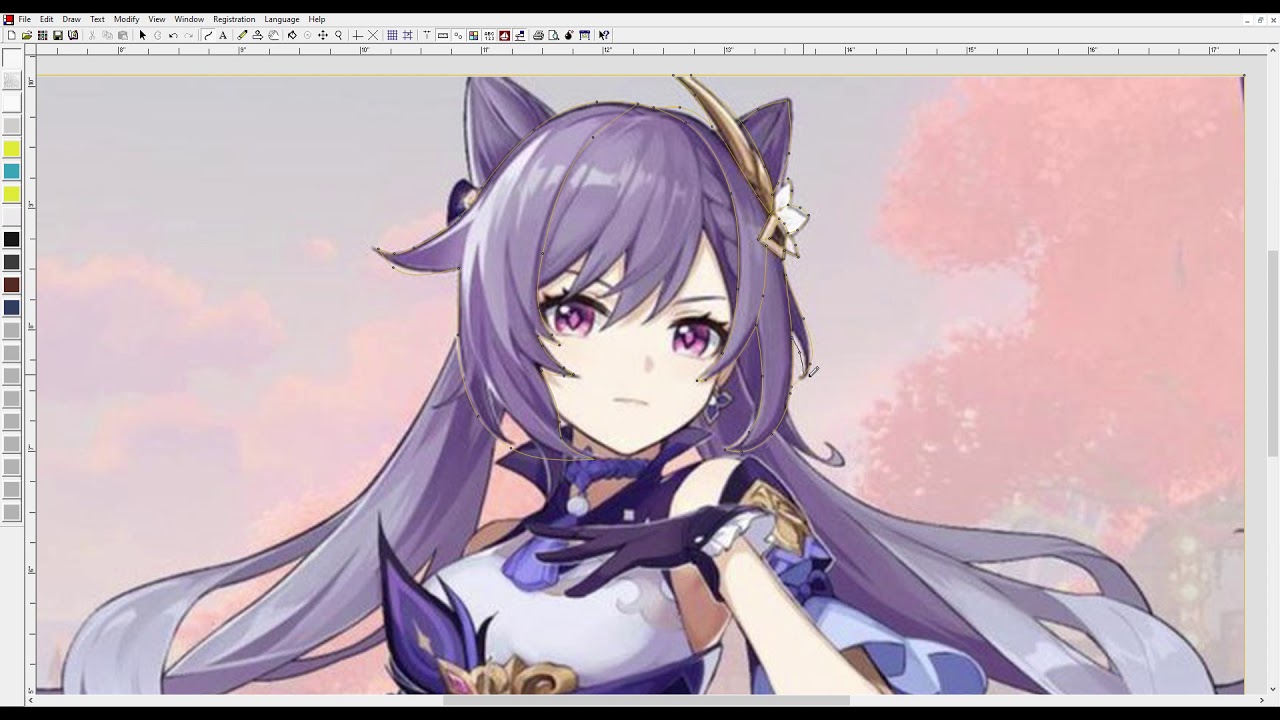The image size is (1280, 720).
Task: Open the Window menu
Action: (x=189, y=19)
